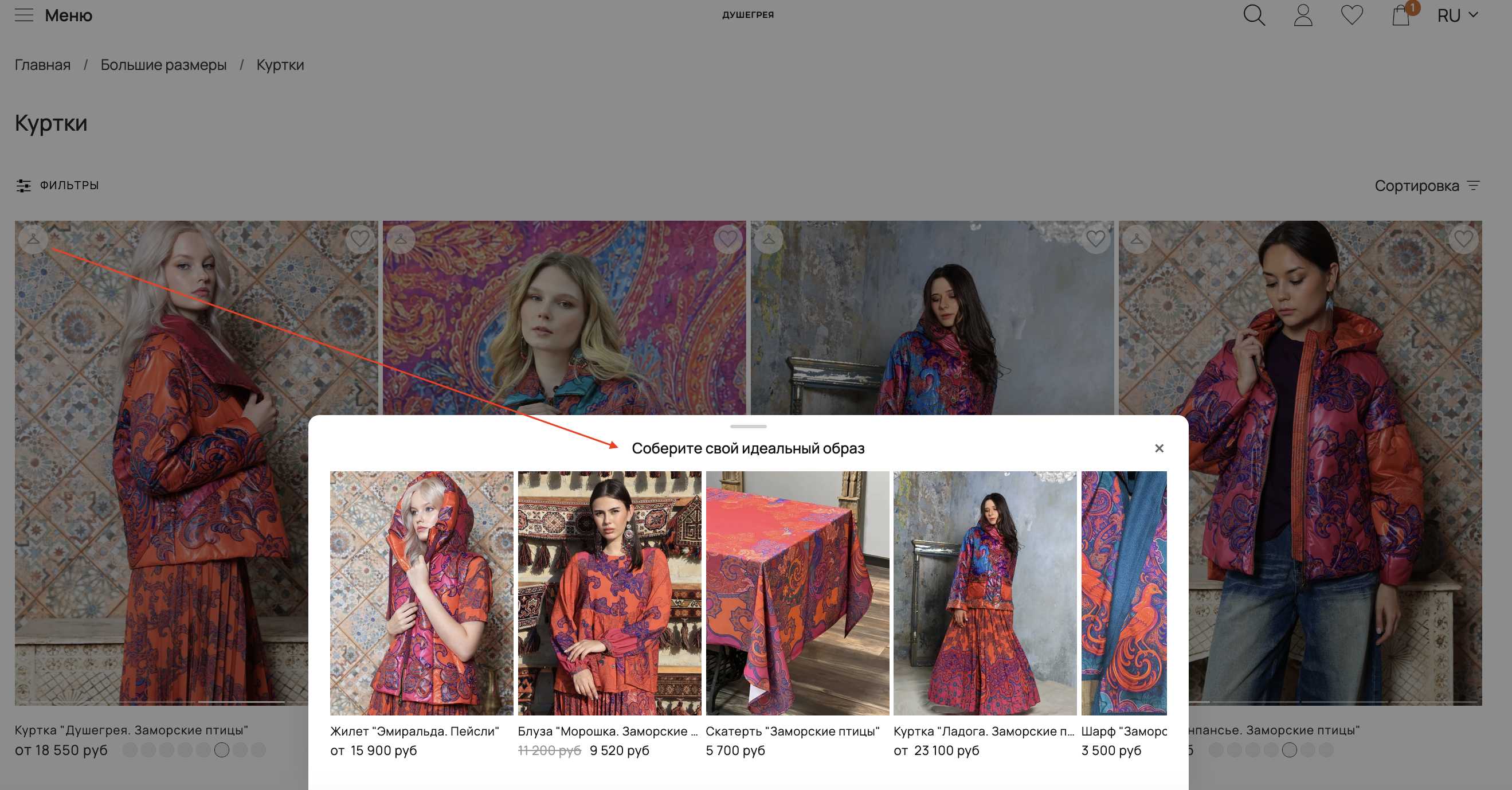Image resolution: width=1512 pixels, height=790 pixels.
Task: Click the search magnifier icon
Action: point(1254,15)
